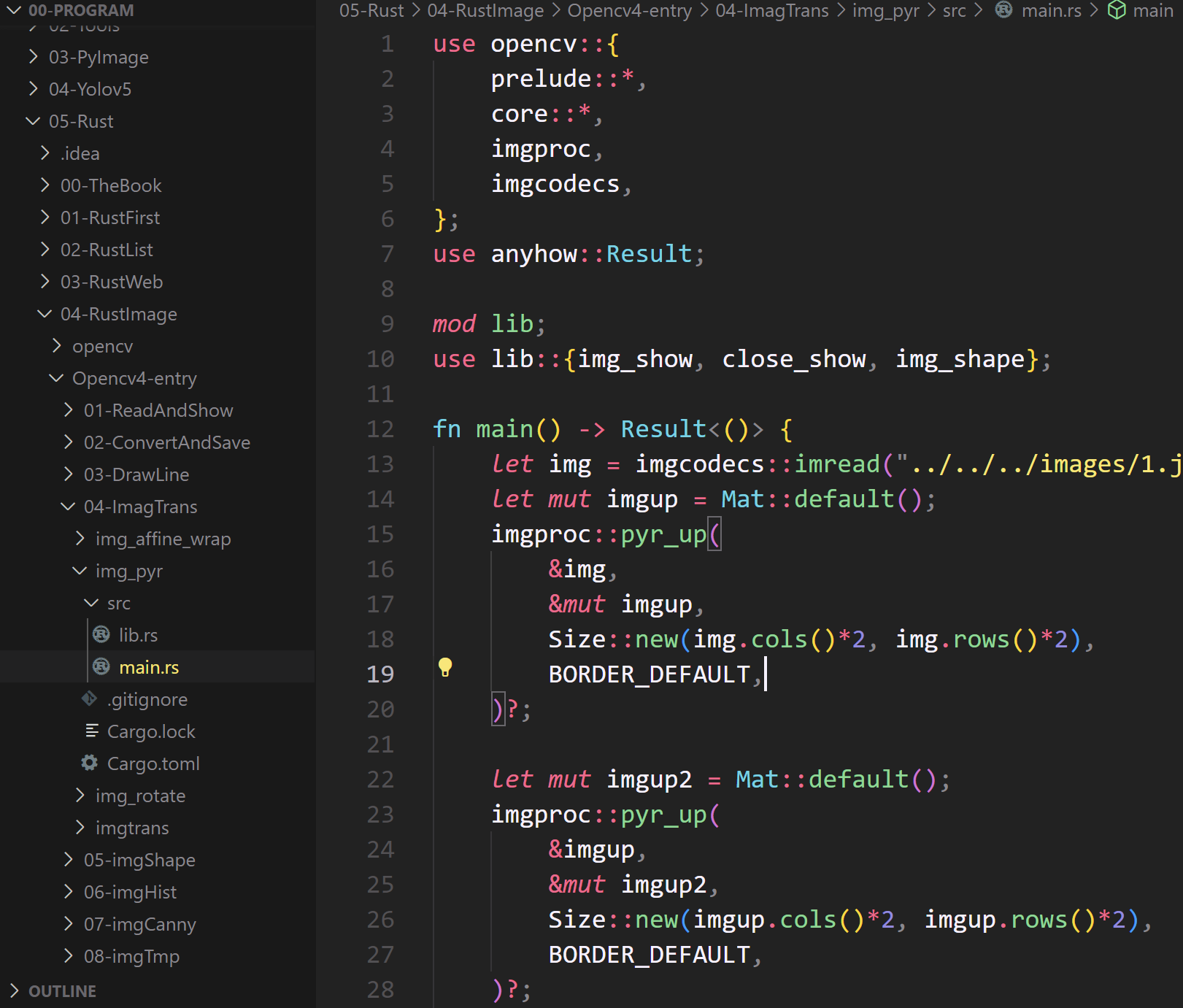Expand the .idea folder
The width and height of the screenshot is (1183, 1008).
[x=45, y=153]
